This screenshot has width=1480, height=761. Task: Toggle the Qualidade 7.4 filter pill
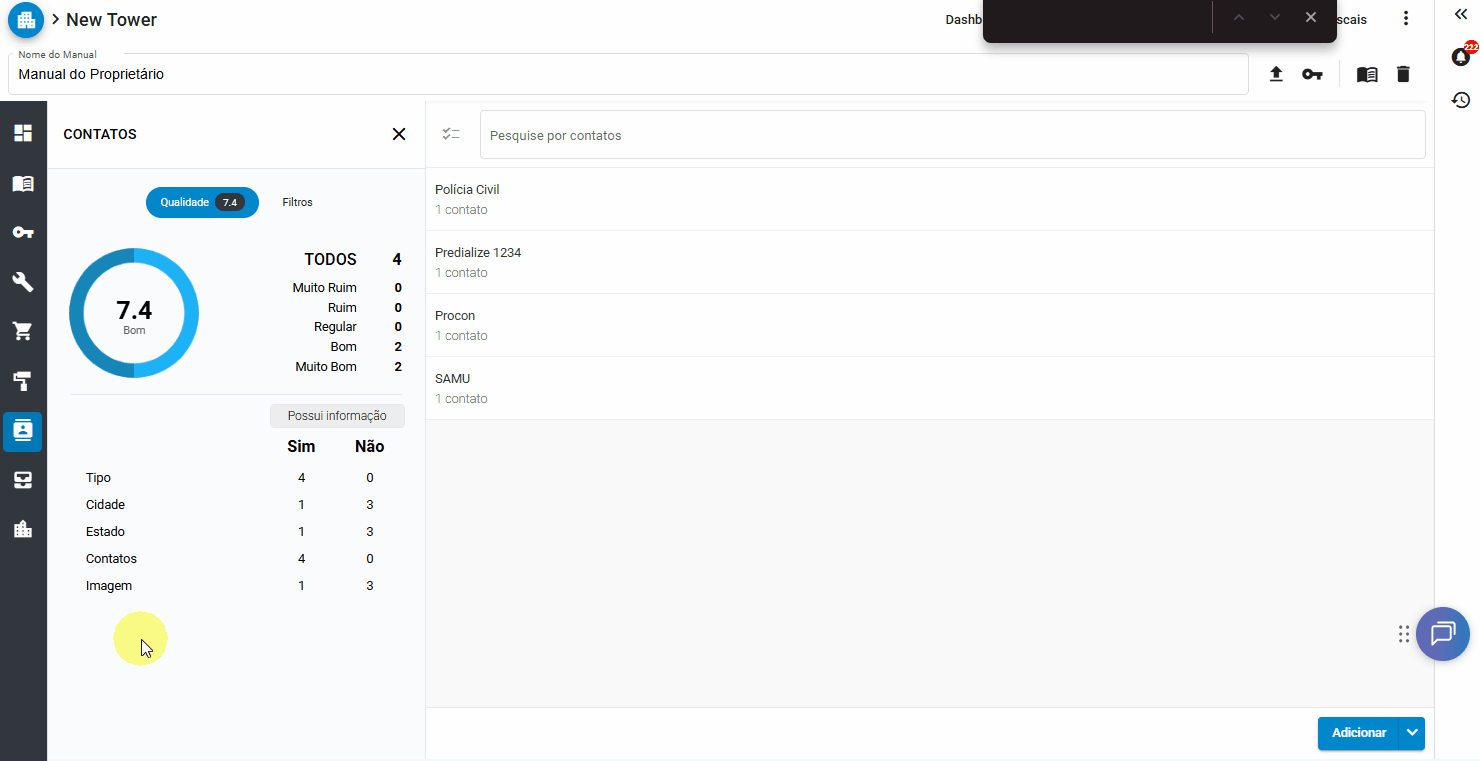click(202, 202)
